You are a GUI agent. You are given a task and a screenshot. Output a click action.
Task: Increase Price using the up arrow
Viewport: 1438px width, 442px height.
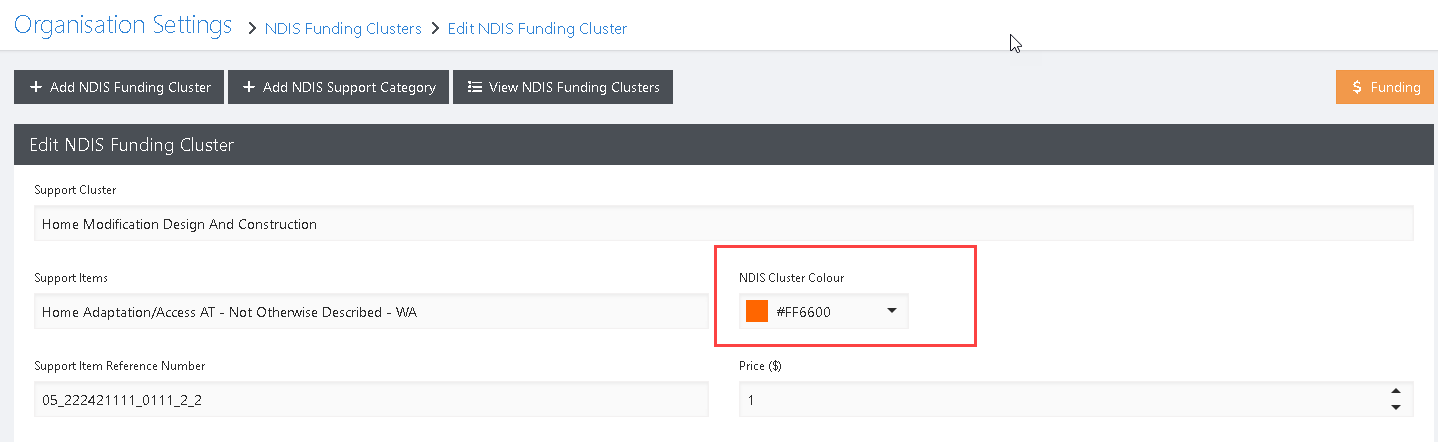click(1395, 392)
